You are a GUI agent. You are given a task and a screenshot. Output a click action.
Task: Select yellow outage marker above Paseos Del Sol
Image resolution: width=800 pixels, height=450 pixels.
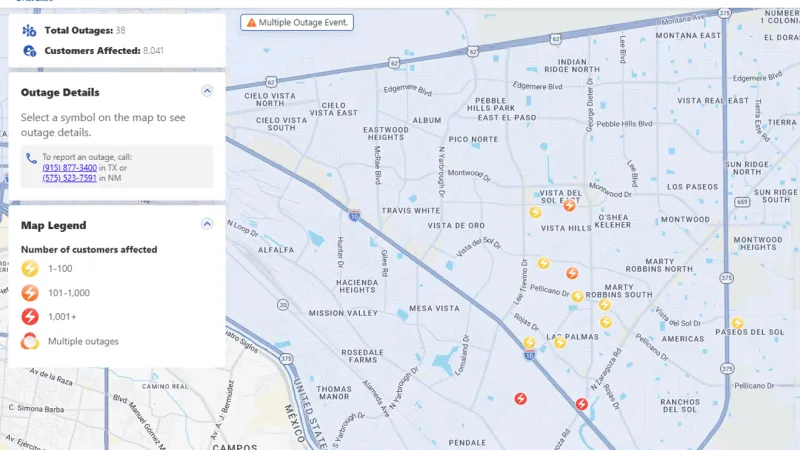click(737, 322)
